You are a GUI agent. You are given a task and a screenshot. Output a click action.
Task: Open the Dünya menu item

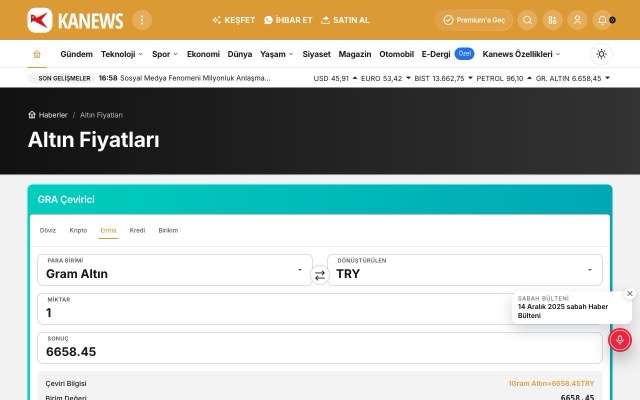(x=240, y=54)
